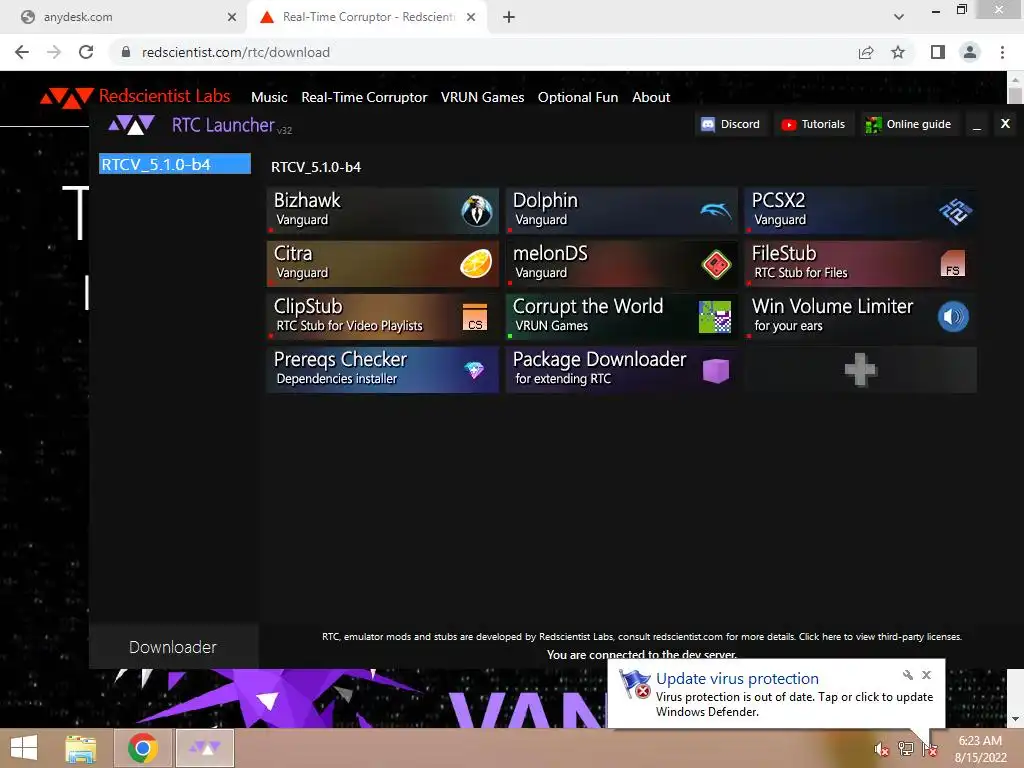Open the Online guide button
The width and height of the screenshot is (1024, 768).
909,124
